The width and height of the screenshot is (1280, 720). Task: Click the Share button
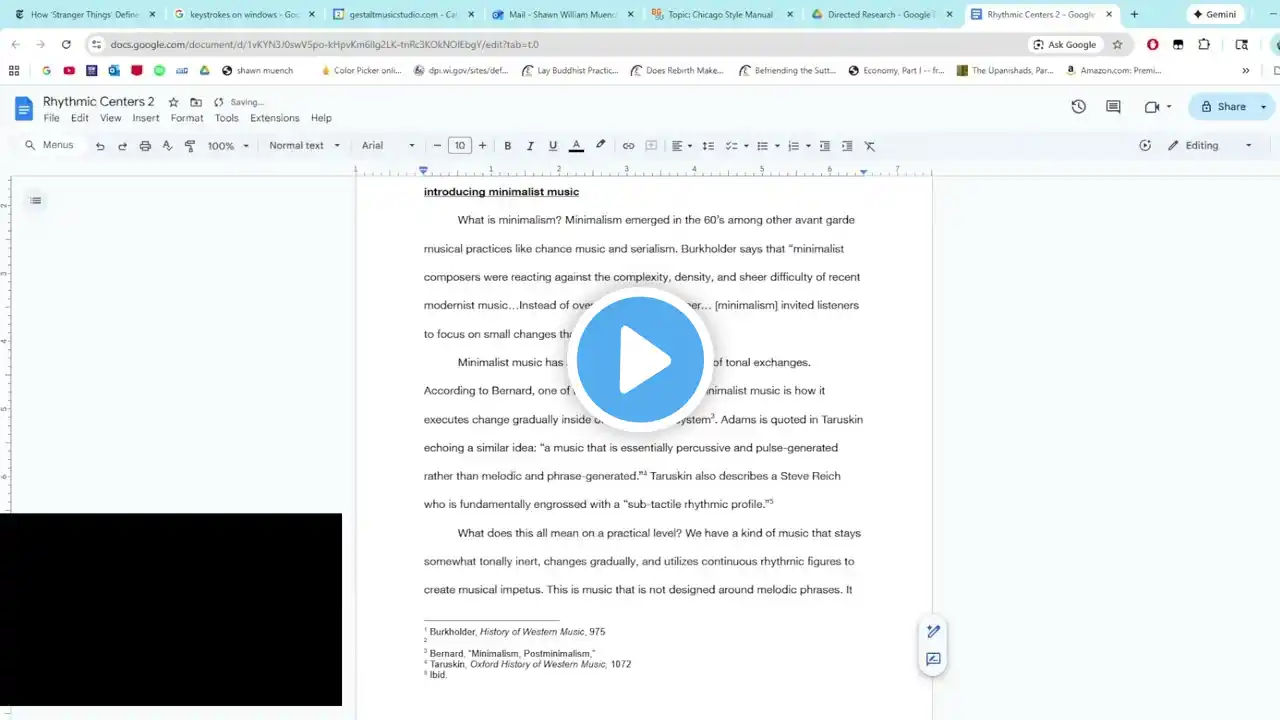point(1223,107)
